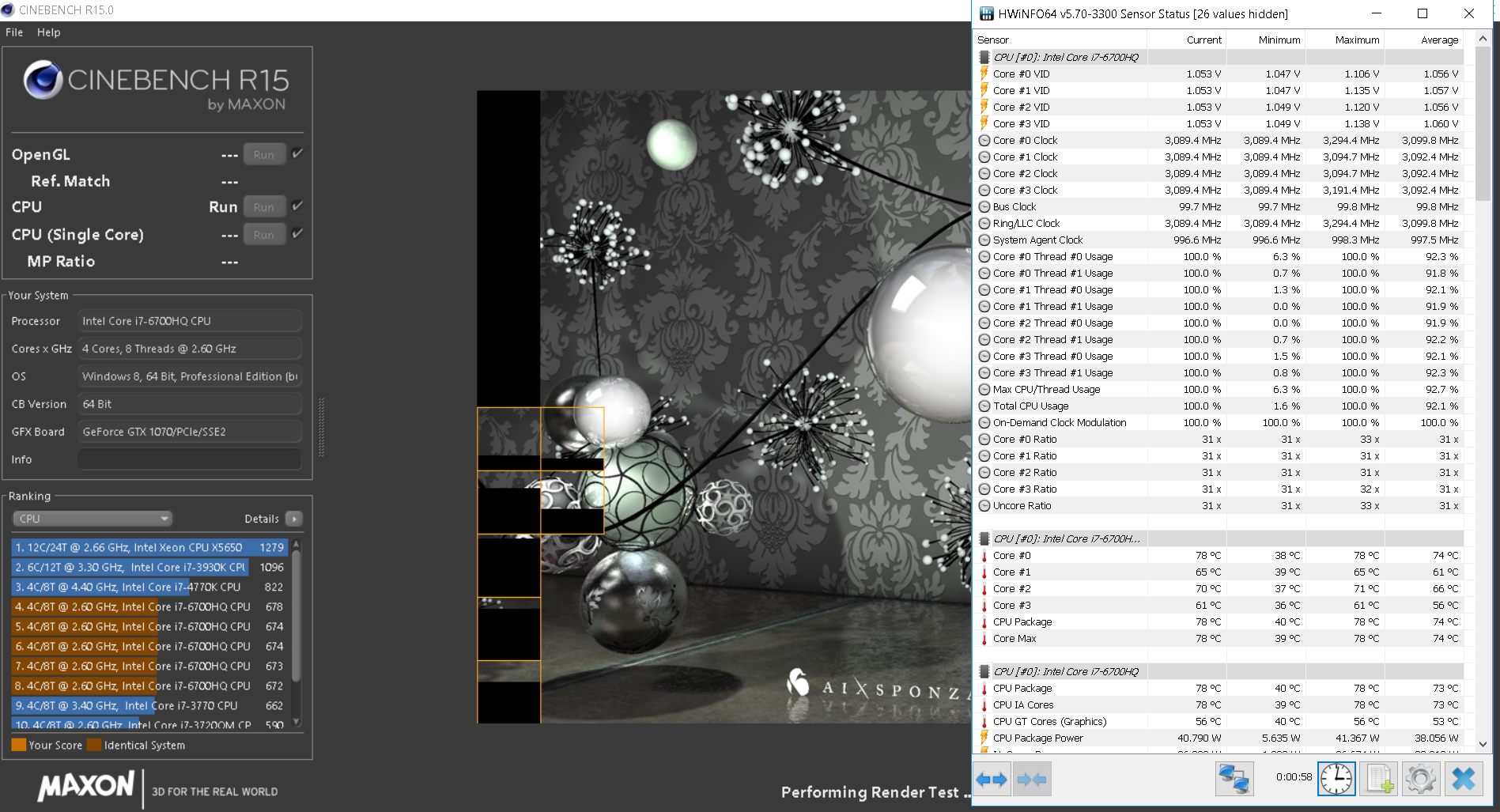The height and width of the screenshot is (812, 1500).
Task: Click the CPU chip icon beside first Intel Core i7-6700HQ header
Action: (x=984, y=57)
